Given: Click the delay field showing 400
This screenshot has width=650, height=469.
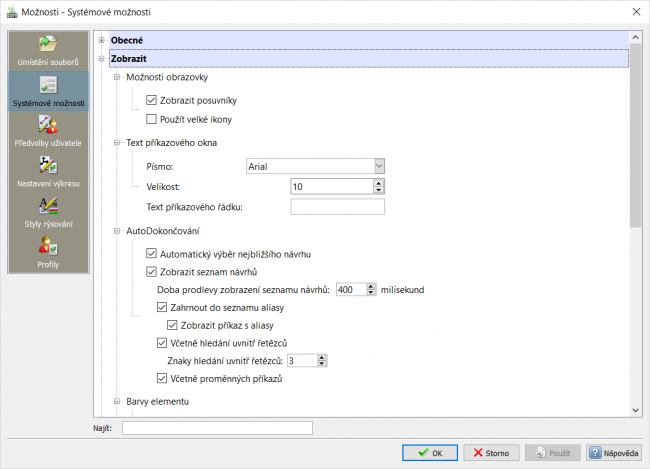Looking at the screenshot, I should pos(351,289).
